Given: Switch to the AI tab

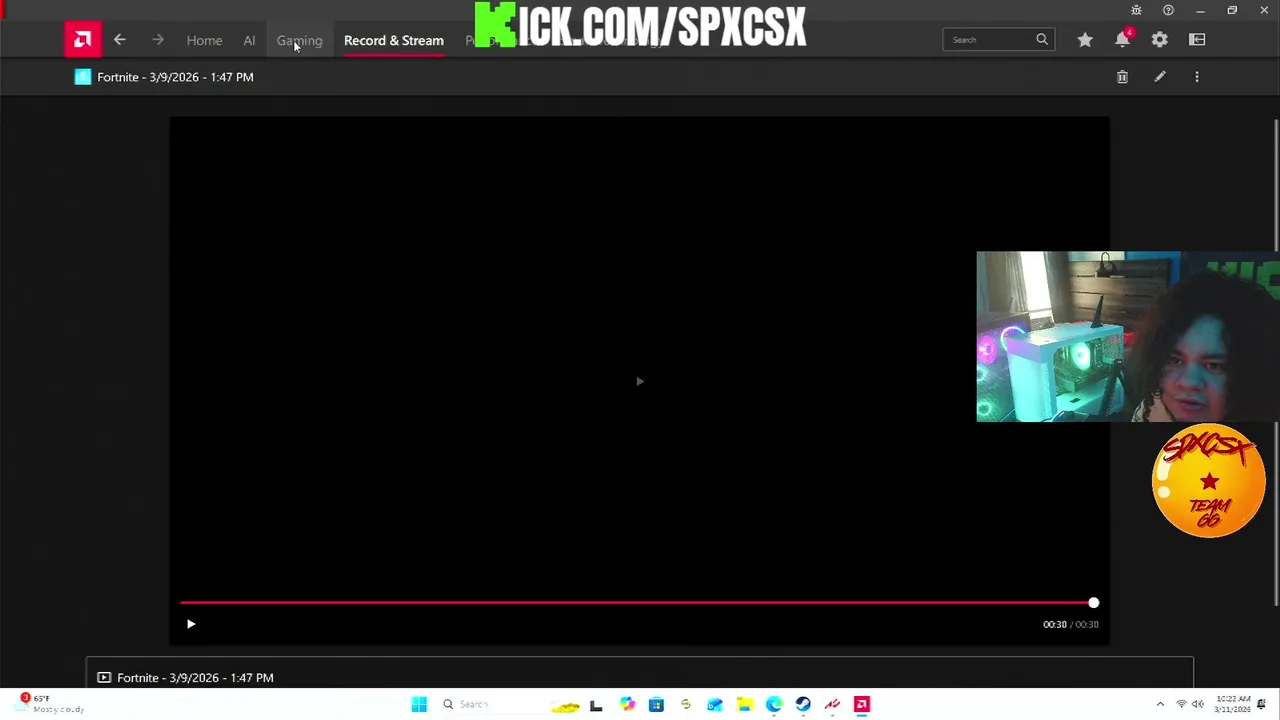Looking at the screenshot, I should 249,40.
